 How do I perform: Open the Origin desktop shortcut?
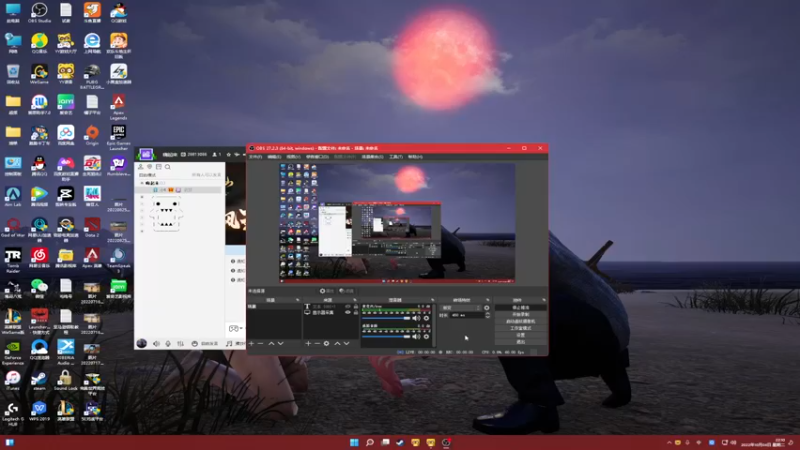pyautogui.click(x=92, y=136)
